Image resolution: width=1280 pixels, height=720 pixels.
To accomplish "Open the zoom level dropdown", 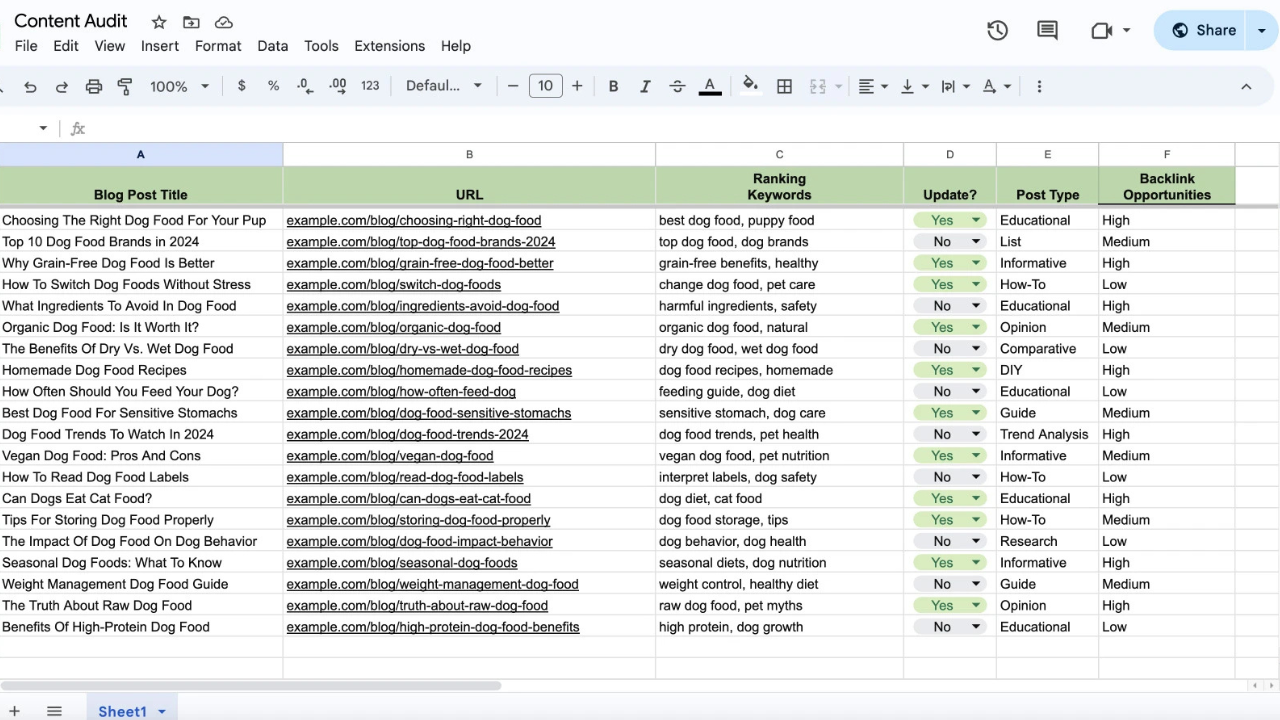I will 179,86.
